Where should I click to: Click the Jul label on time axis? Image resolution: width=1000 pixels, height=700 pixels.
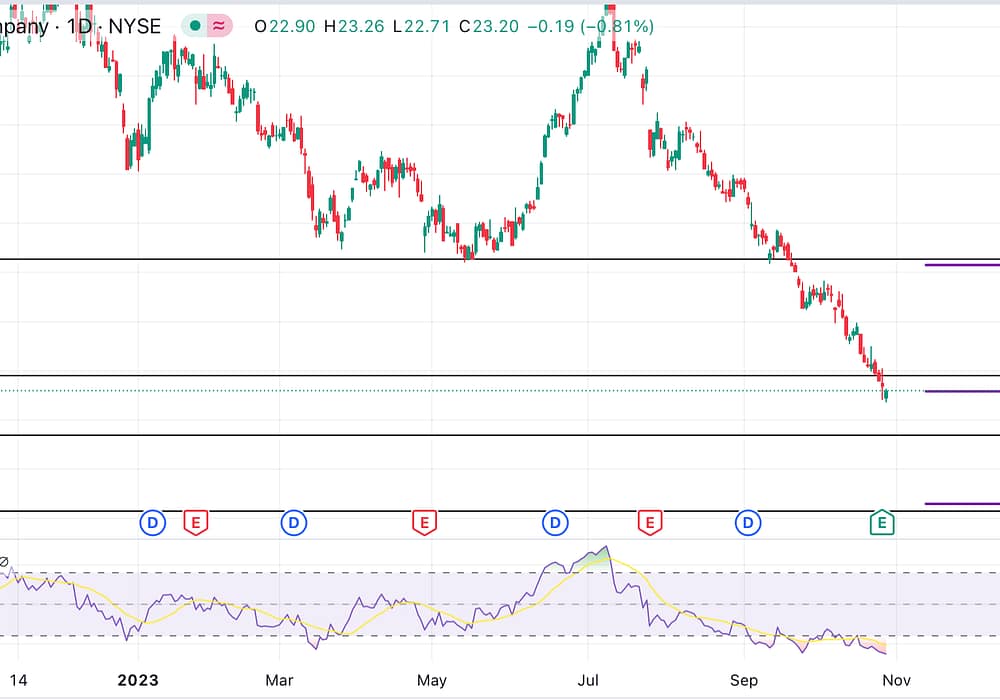[x=587, y=681]
